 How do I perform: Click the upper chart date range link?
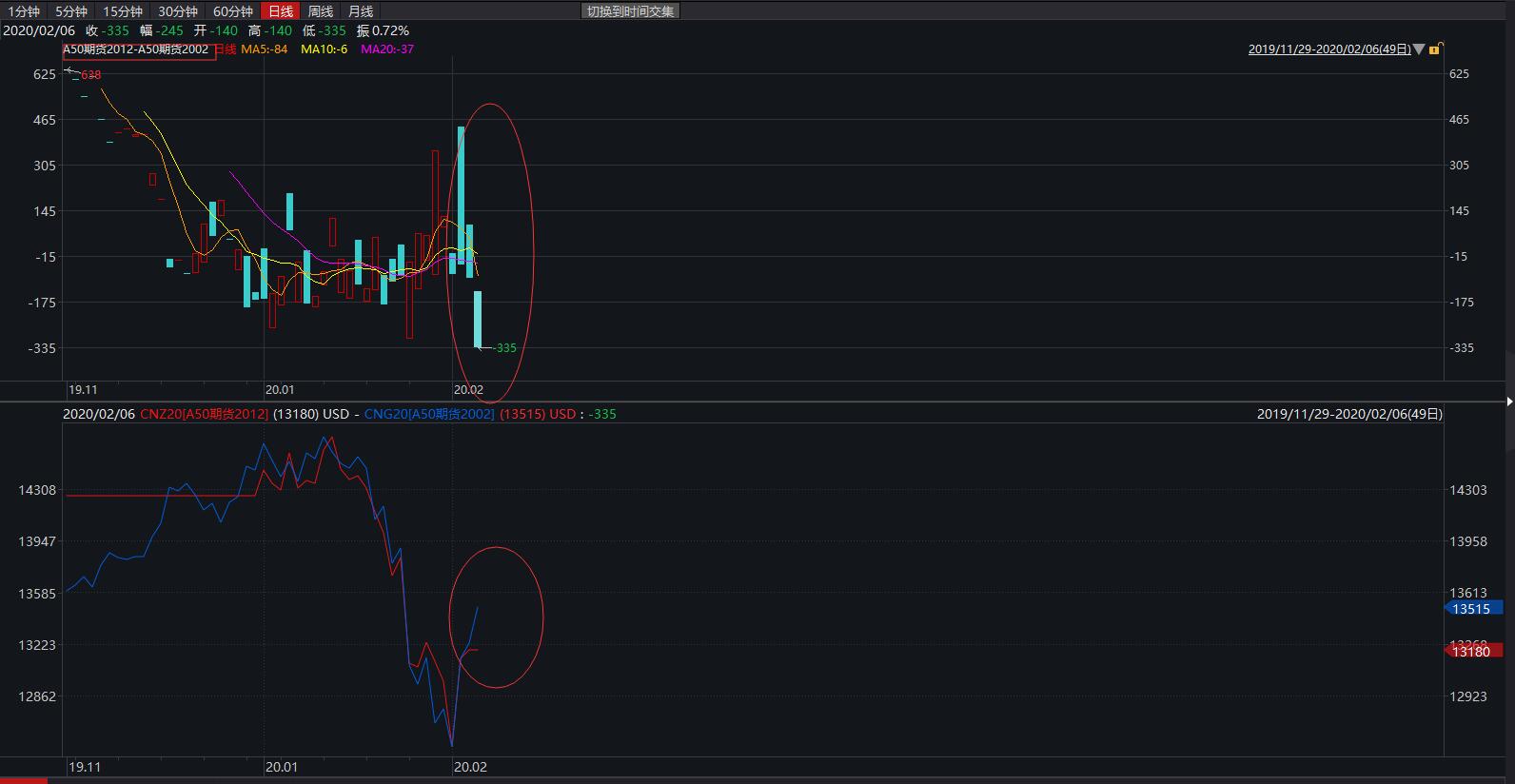point(1329,49)
